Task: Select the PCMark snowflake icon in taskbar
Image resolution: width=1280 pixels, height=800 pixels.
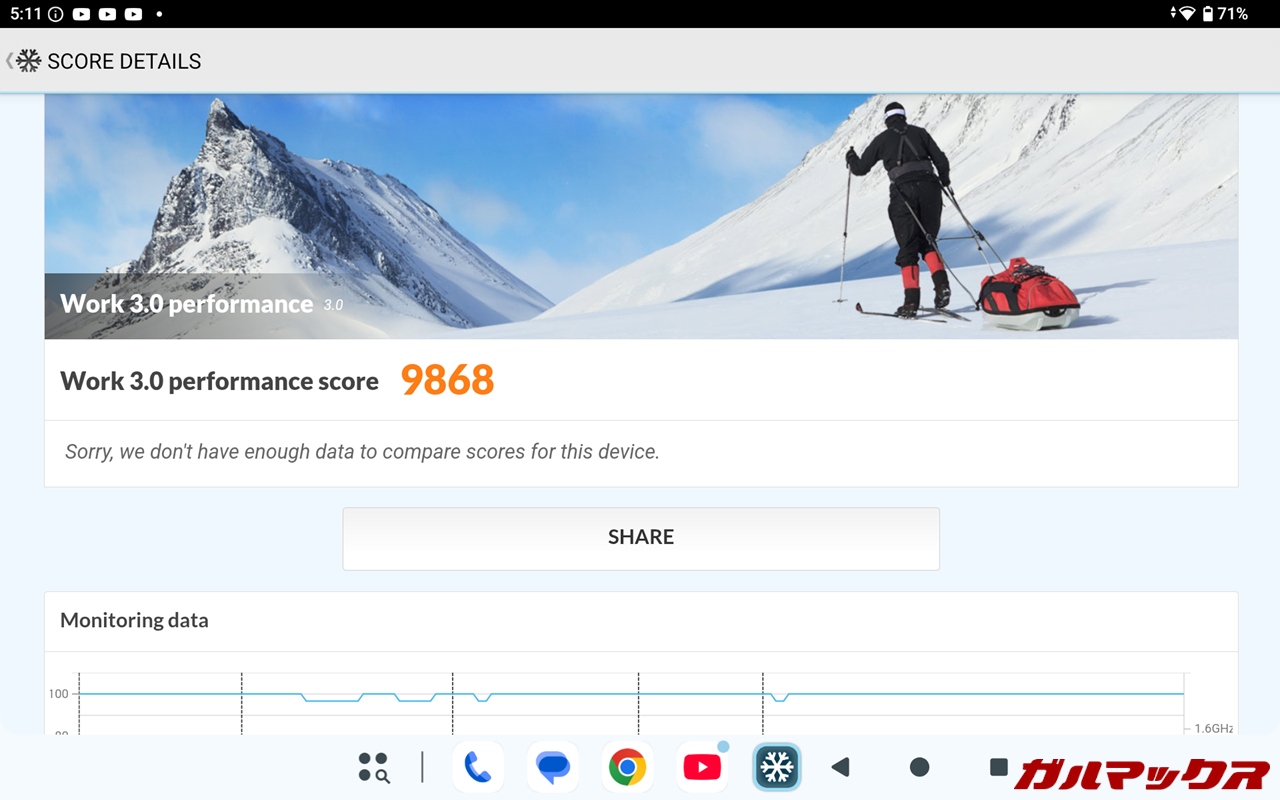Action: click(x=776, y=767)
